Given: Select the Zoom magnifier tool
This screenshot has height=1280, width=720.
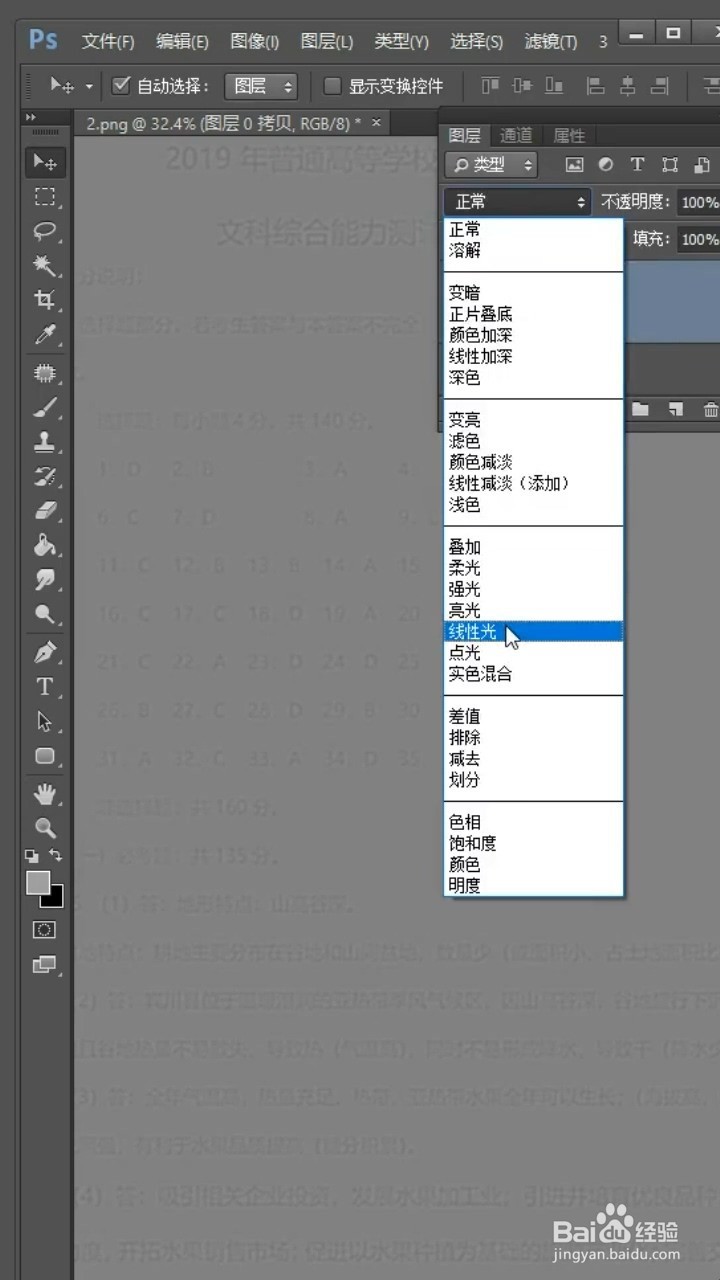Looking at the screenshot, I should [x=45, y=828].
